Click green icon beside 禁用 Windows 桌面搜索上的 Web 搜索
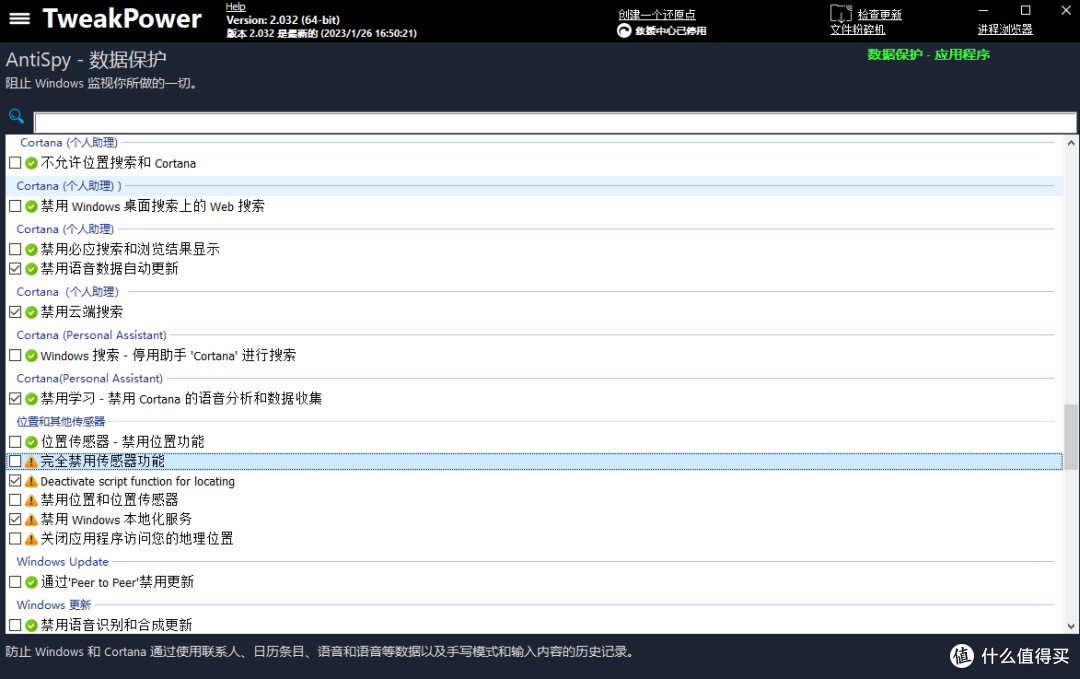 pos(32,207)
